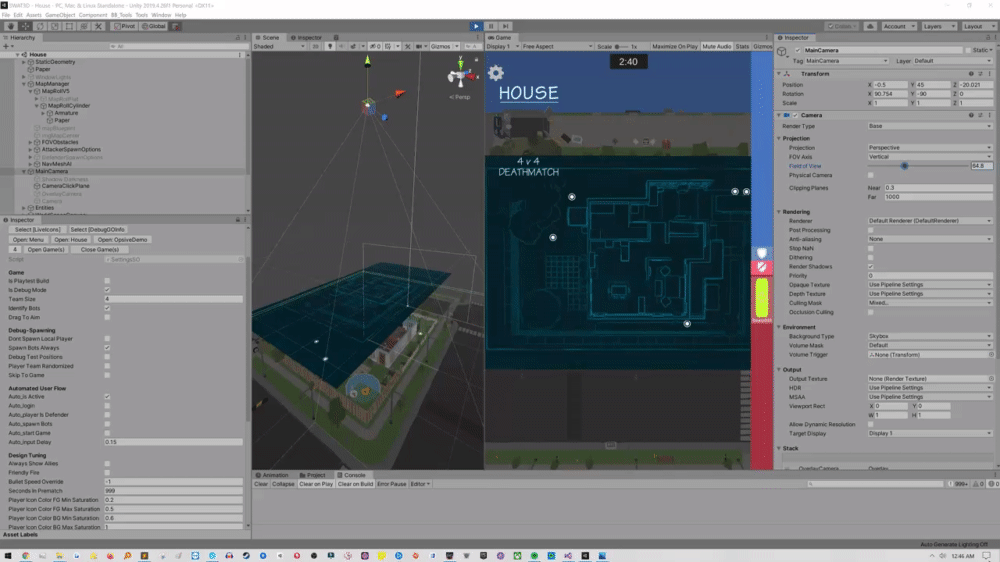Open the scene camera settings icon
This screenshot has height=562, width=1000.
tap(420, 47)
